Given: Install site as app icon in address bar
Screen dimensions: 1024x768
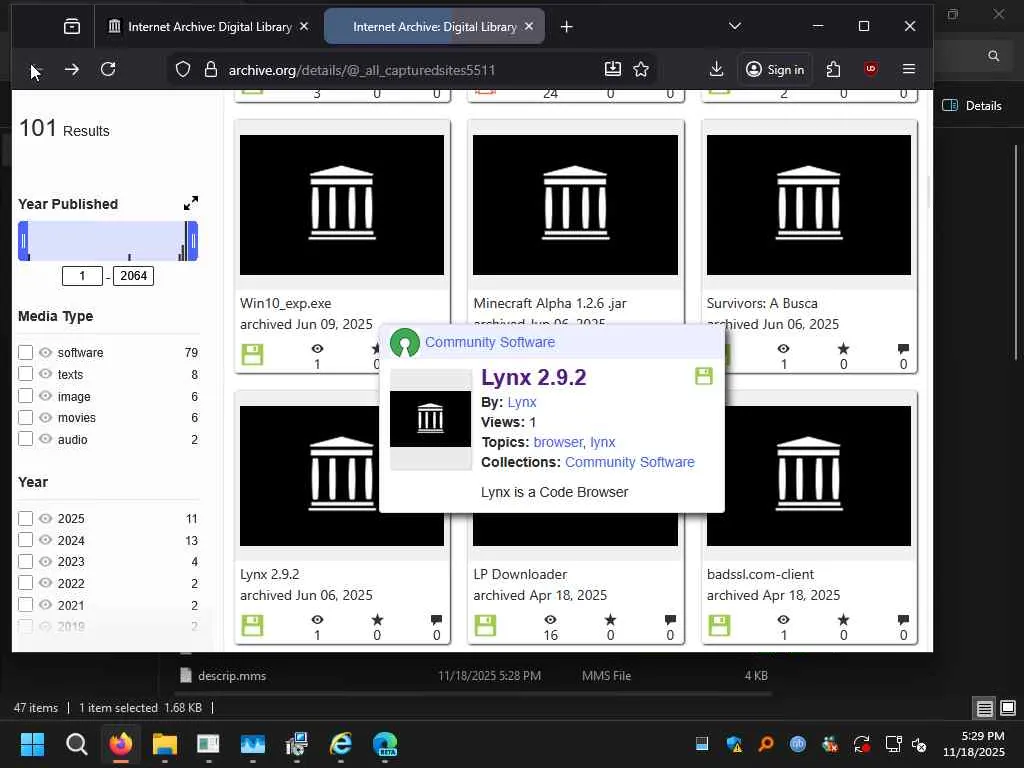Looking at the screenshot, I should click(613, 69).
